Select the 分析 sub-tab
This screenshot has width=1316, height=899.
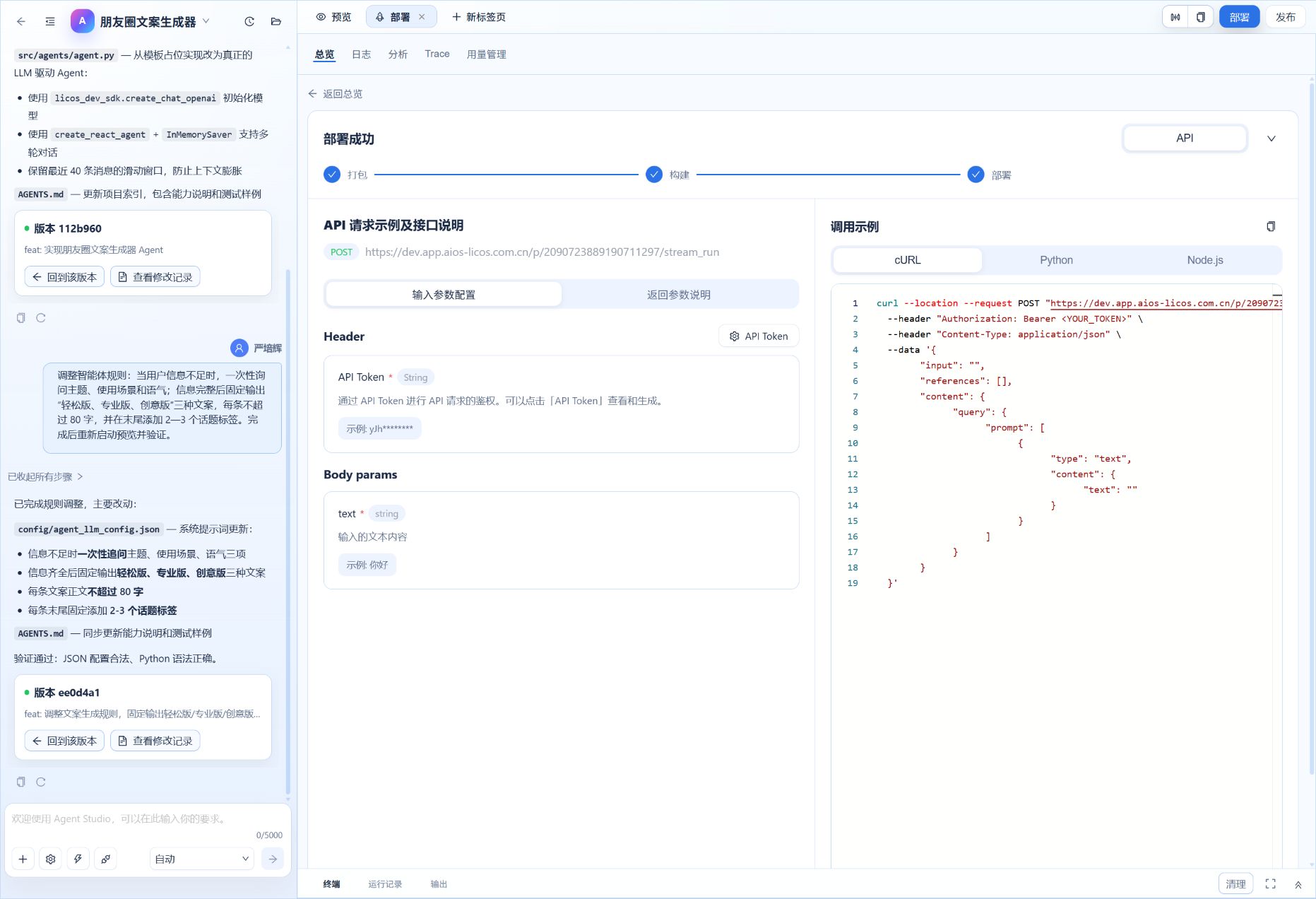click(398, 54)
